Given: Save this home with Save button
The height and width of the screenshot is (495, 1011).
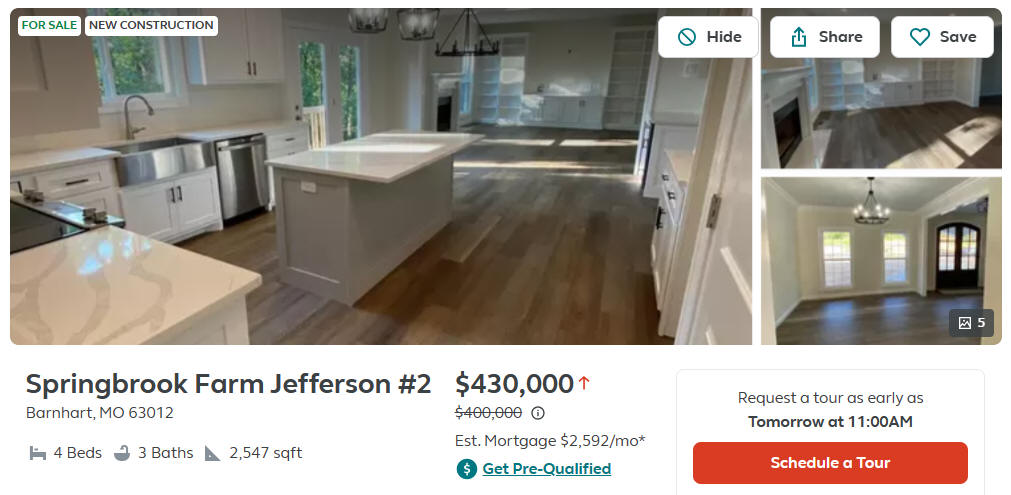Looking at the screenshot, I should pos(942,37).
